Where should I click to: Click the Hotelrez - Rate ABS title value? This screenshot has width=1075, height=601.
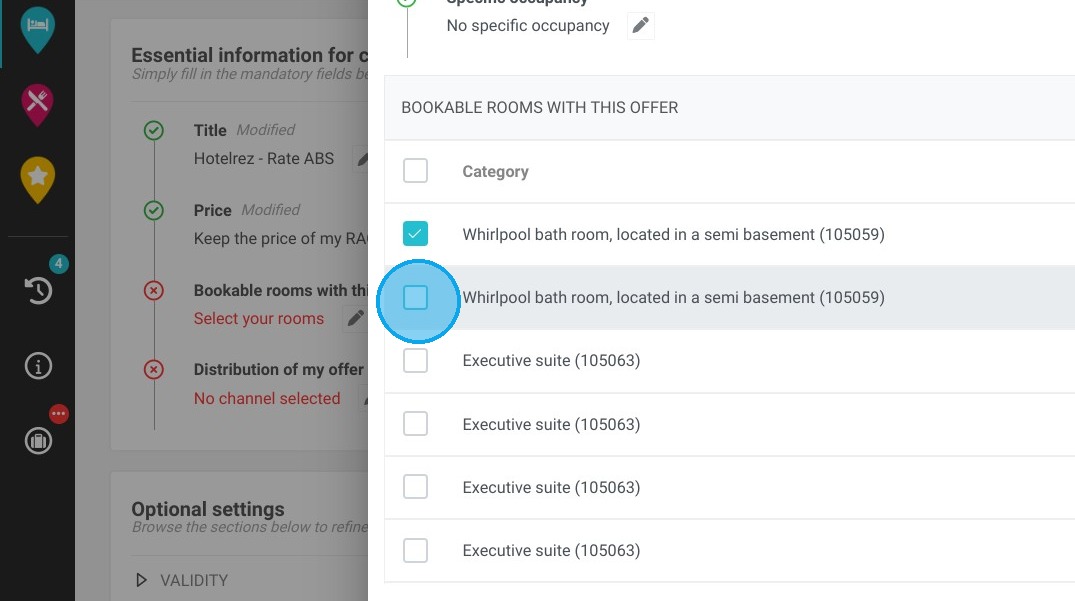264,158
